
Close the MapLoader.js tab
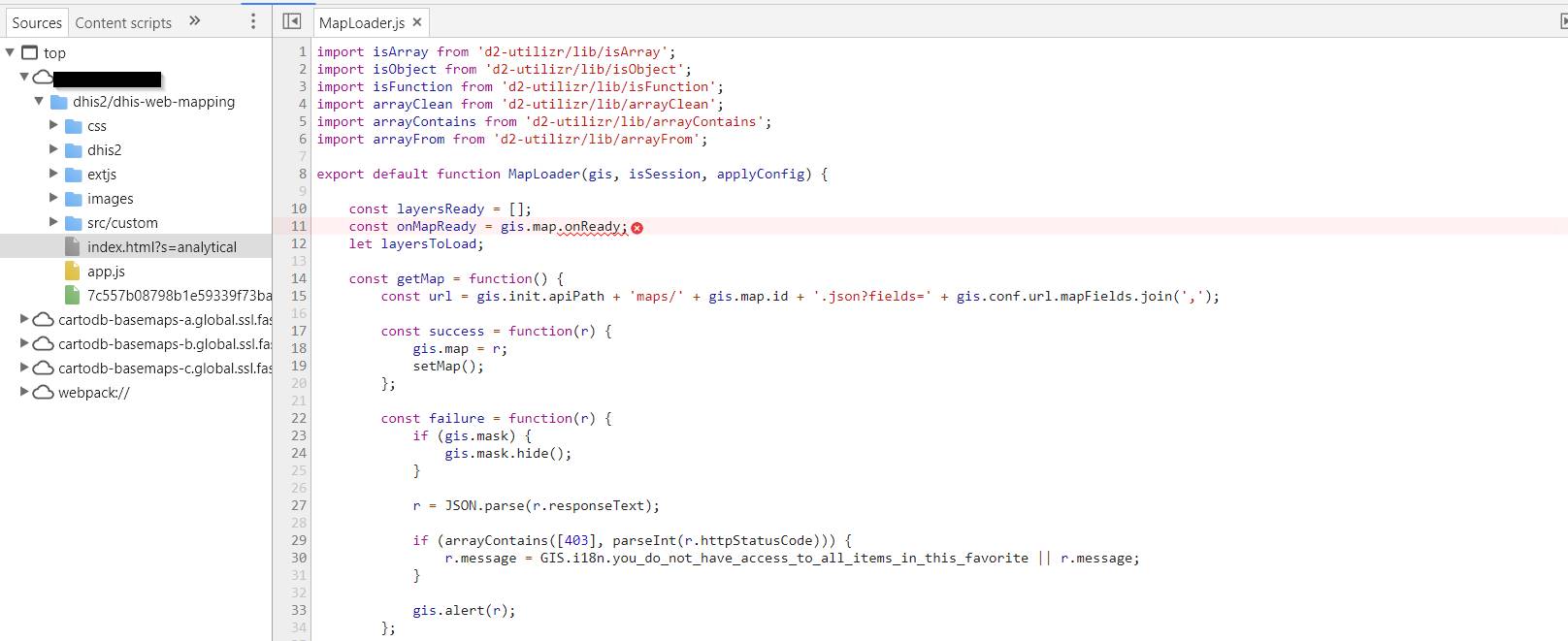[x=417, y=21]
